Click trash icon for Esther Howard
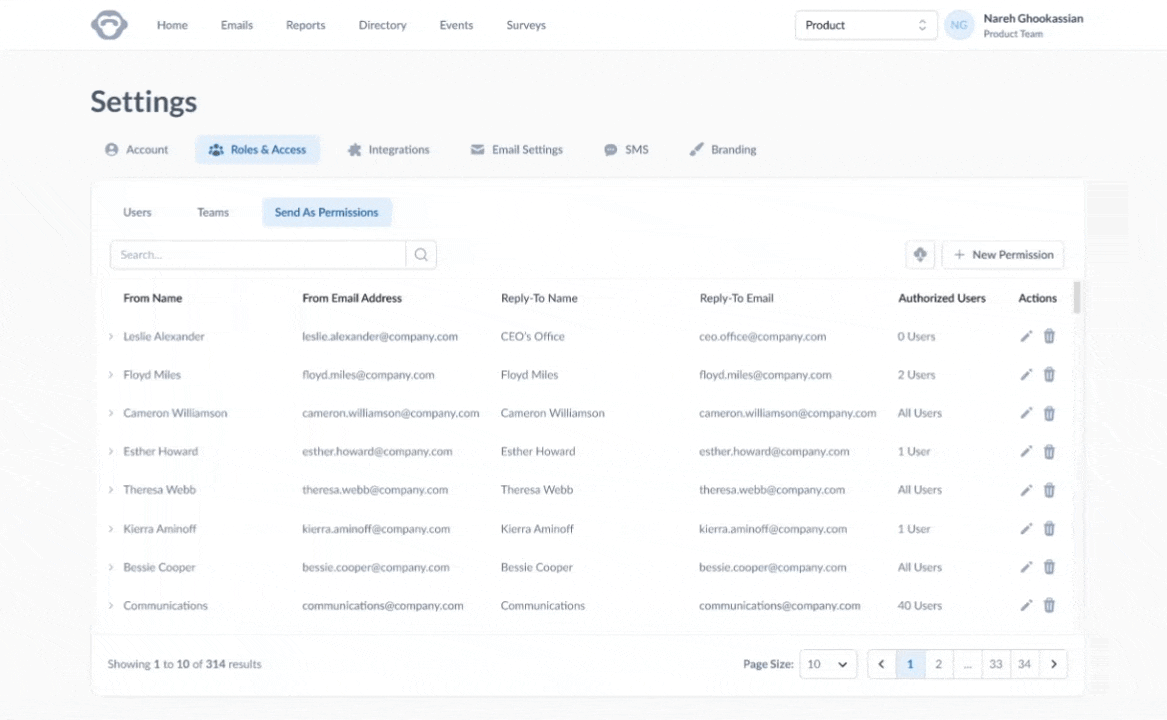This screenshot has width=1167, height=720. coord(1049,452)
